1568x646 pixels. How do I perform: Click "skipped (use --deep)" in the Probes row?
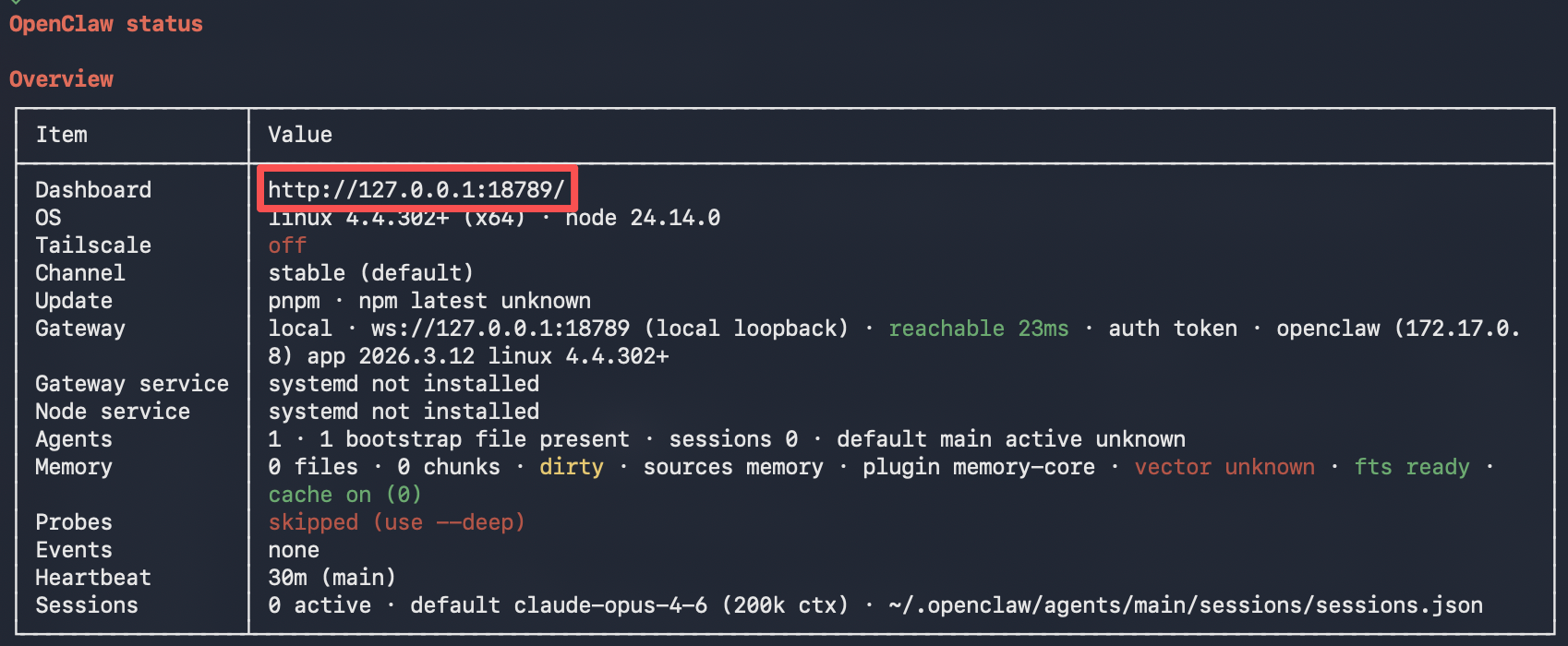tap(396, 522)
